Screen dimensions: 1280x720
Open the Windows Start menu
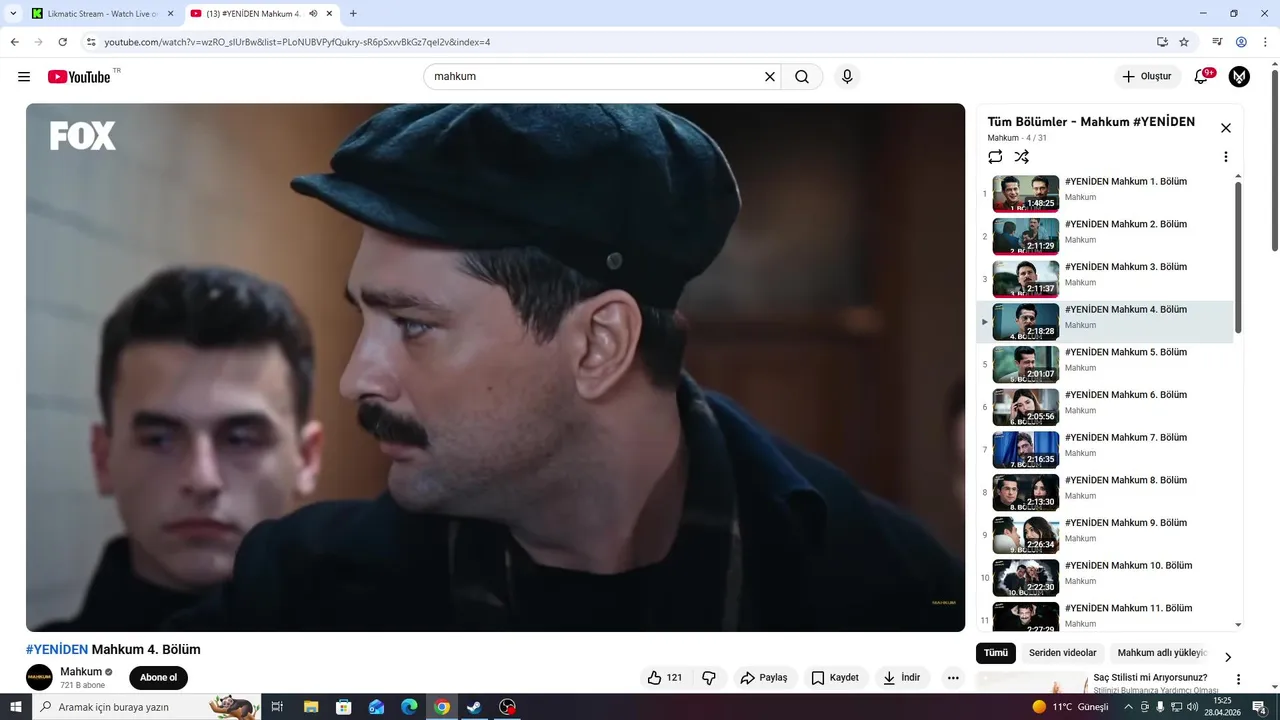point(16,707)
